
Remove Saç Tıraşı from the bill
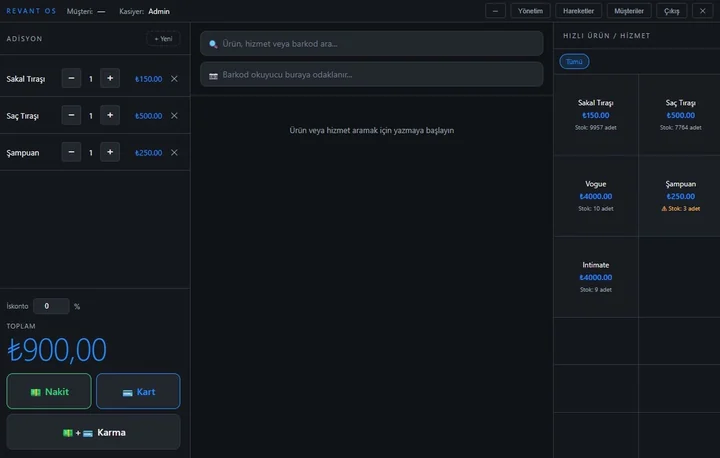174,116
